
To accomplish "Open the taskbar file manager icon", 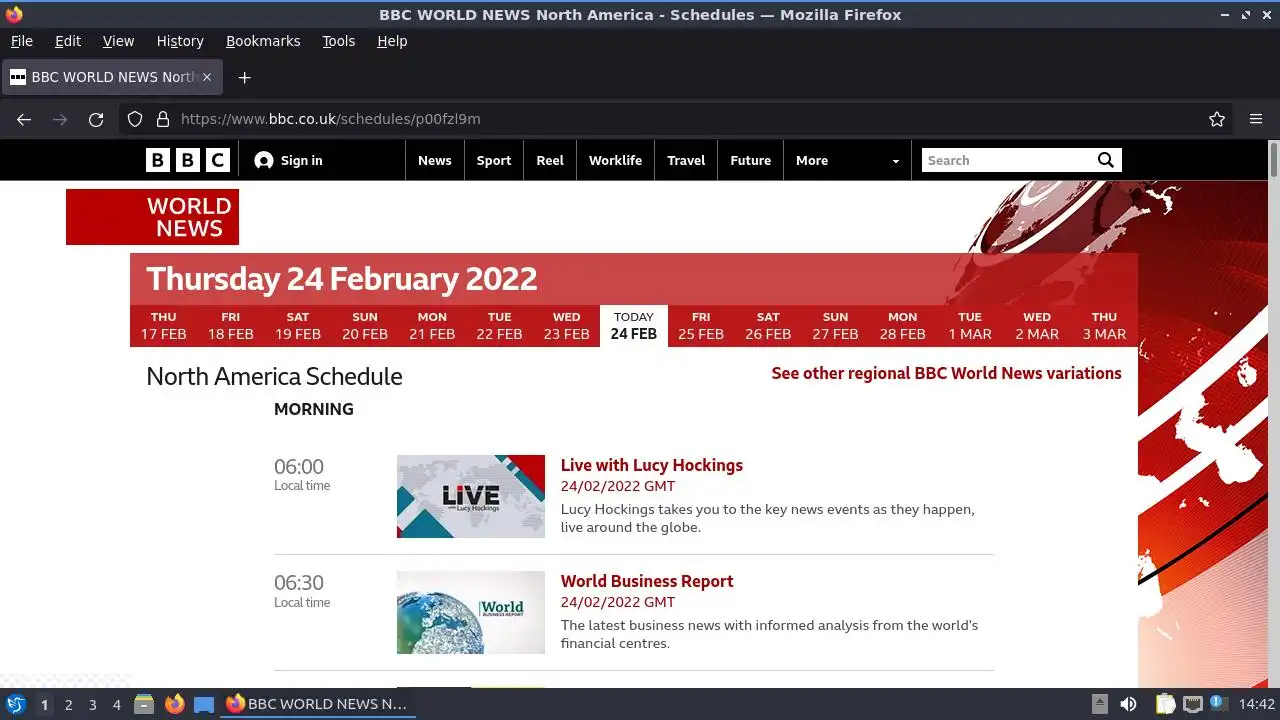I will pos(144,704).
